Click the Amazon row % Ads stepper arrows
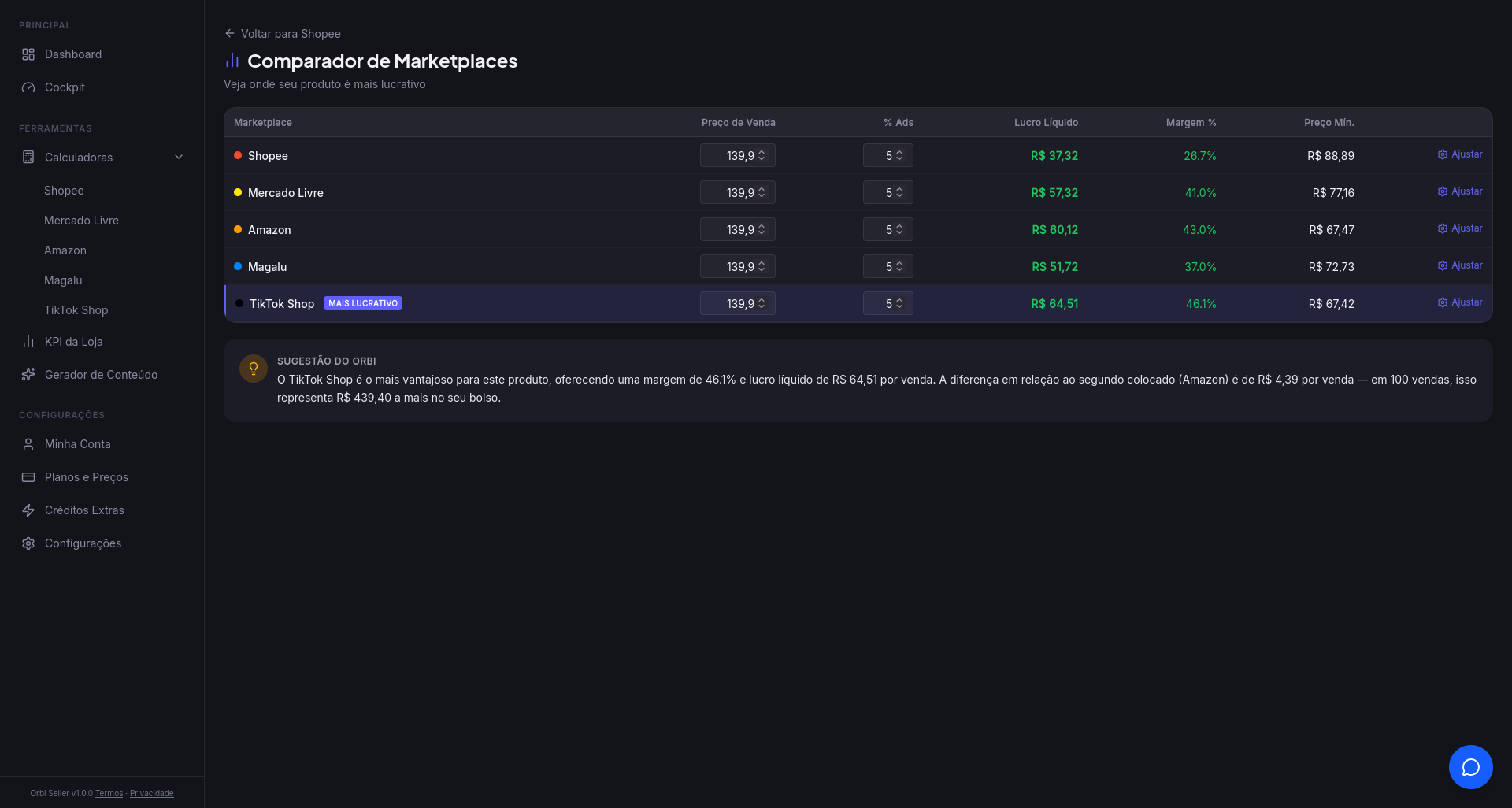This screenshot has height=808, width=1512. click(x=899, y=229)
